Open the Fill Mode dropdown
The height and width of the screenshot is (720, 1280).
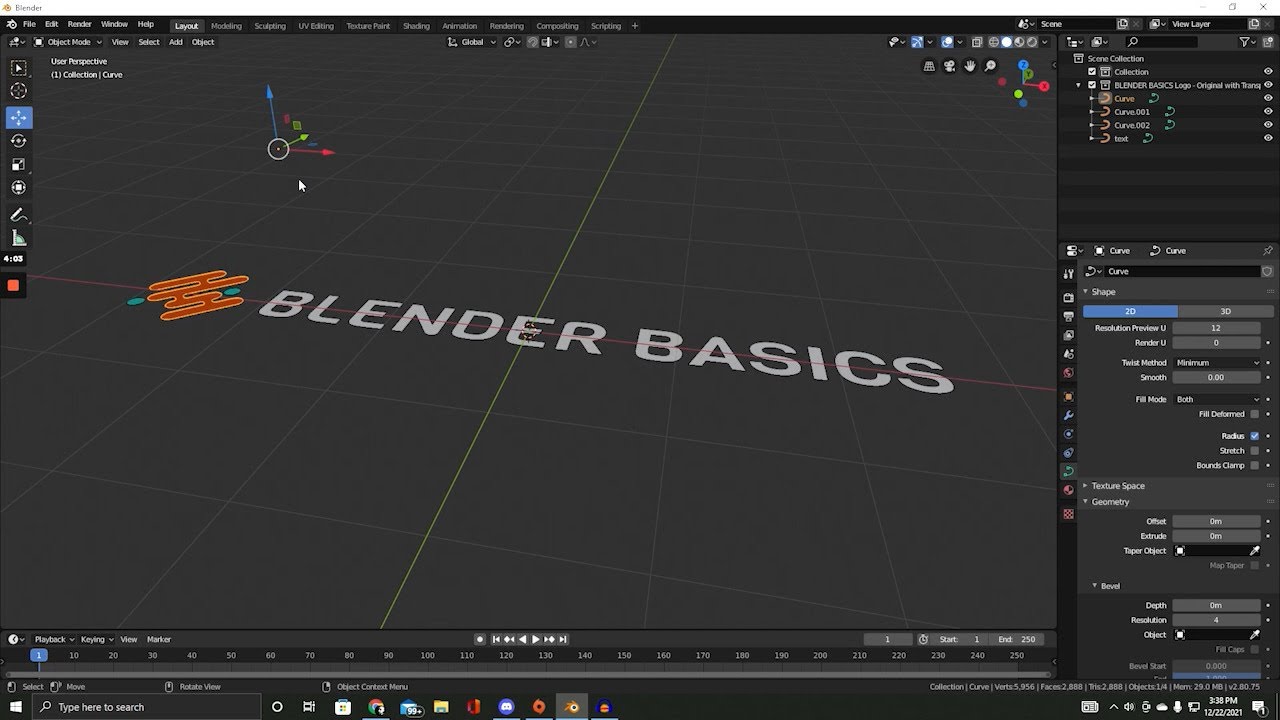pos(1217,399)
